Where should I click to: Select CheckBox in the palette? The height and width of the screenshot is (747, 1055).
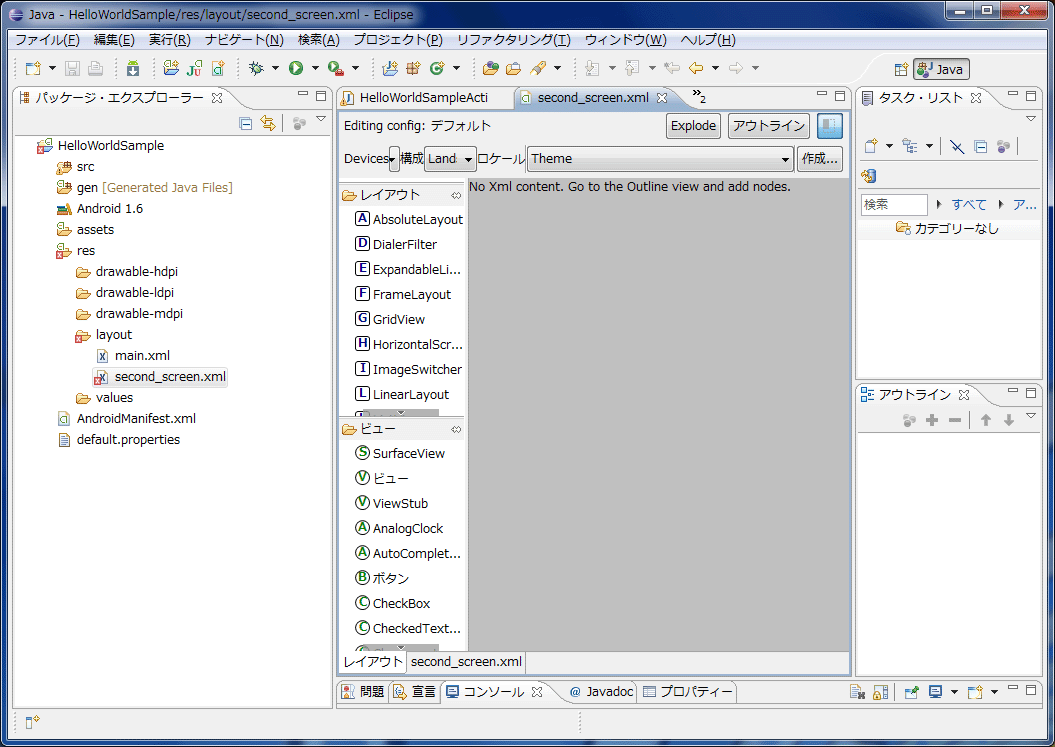click(401, 604)
